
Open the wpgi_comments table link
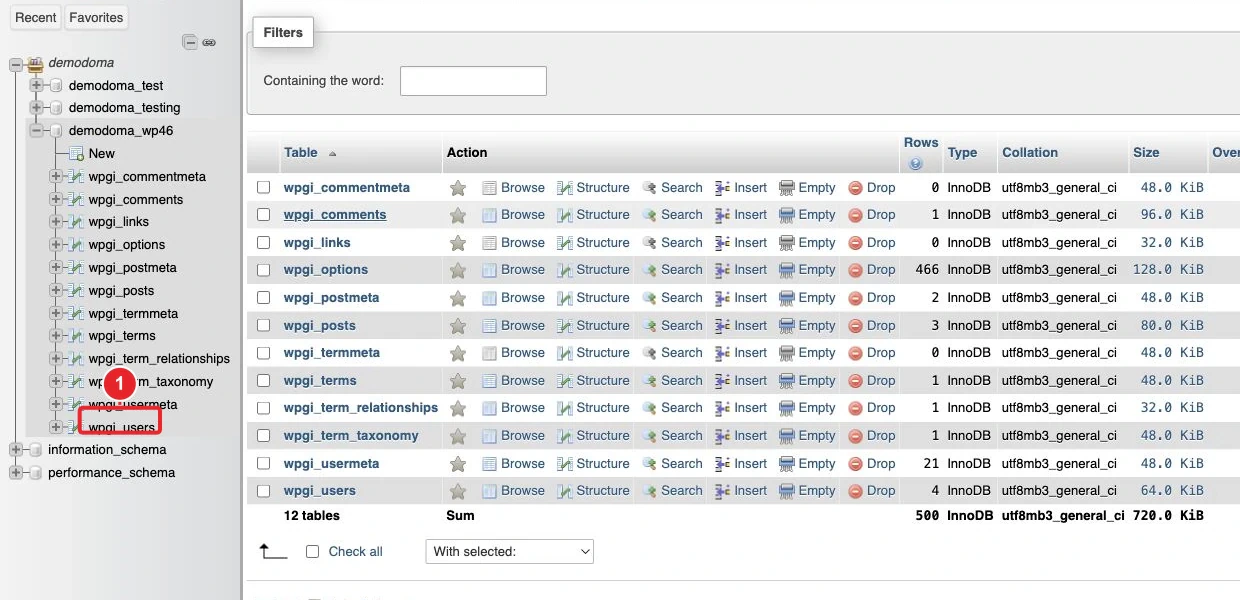tap(335, 215)
